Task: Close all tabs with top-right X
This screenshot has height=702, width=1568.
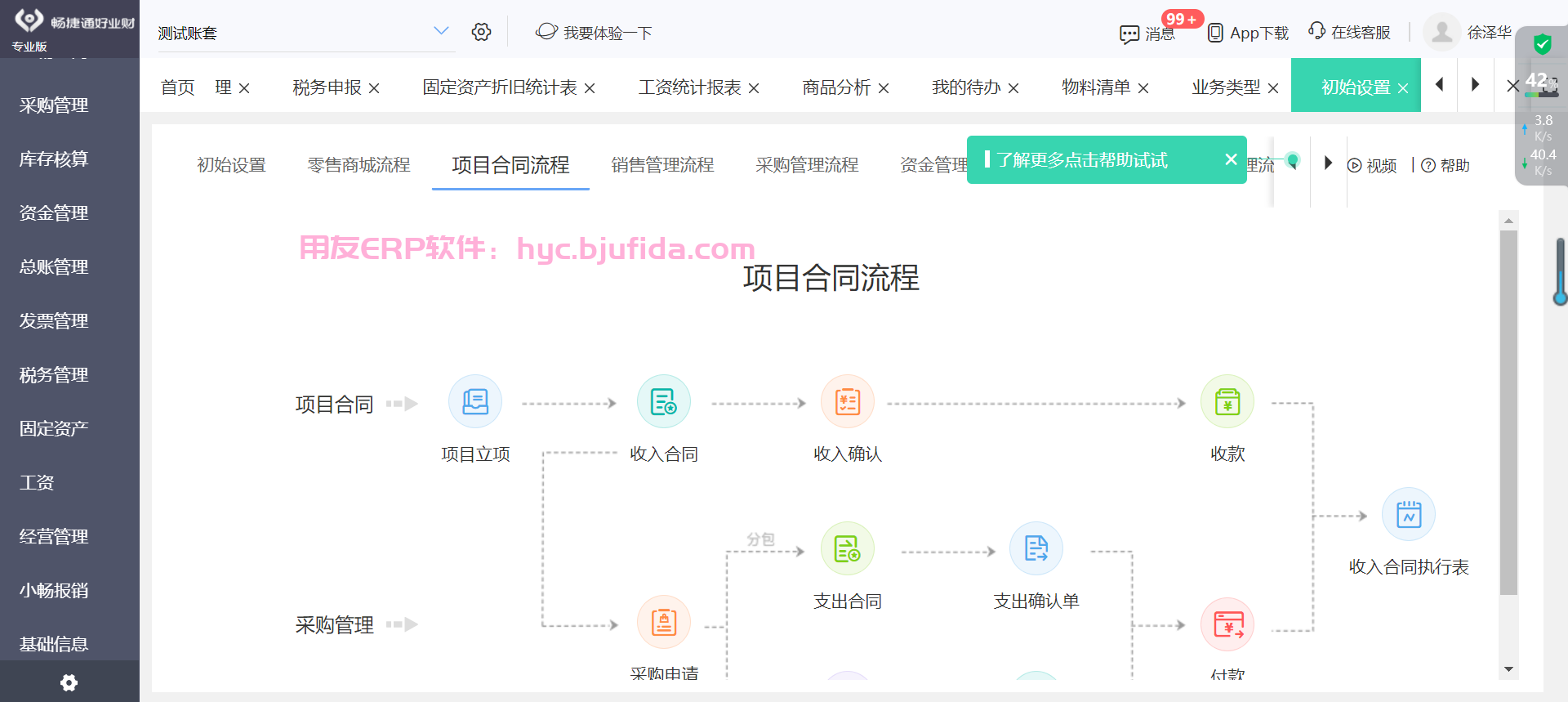Action: tap(1512, 85)
